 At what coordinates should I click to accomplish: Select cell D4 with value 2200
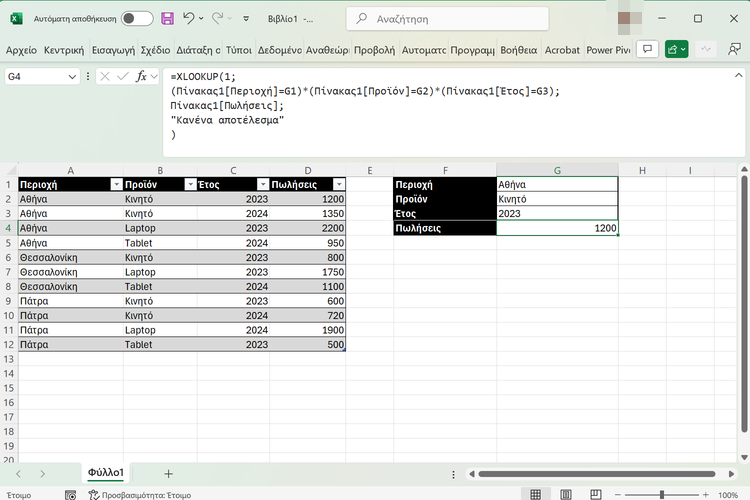pos(308,228)
